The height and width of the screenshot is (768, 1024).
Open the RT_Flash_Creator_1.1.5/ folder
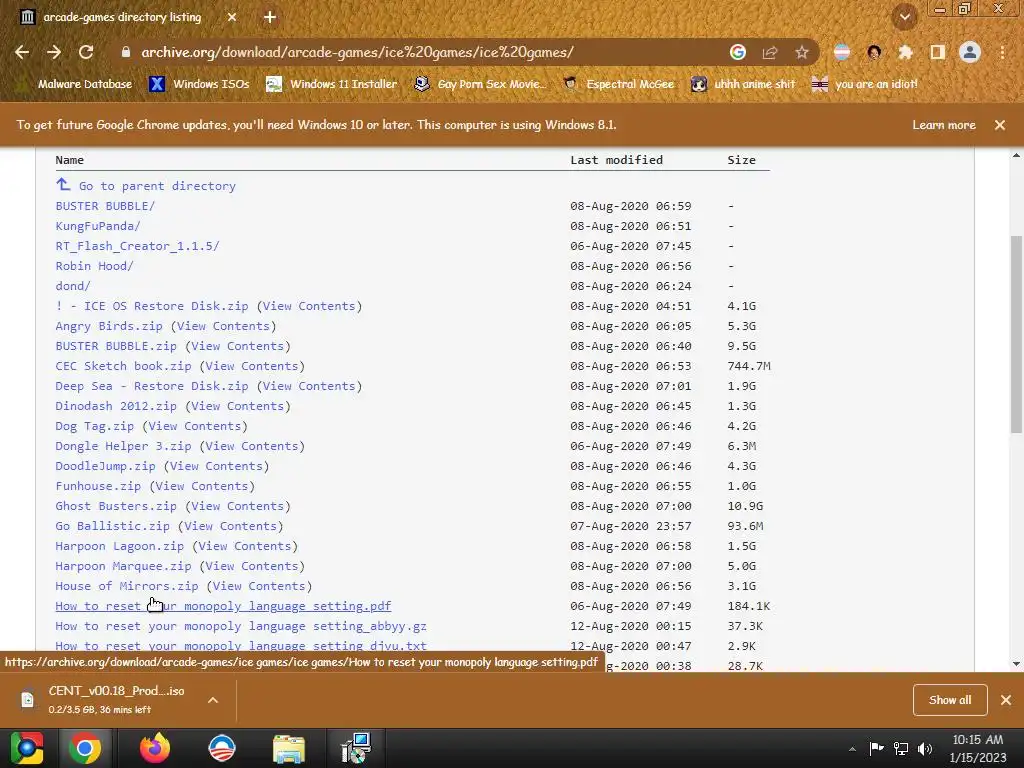[137, 246]
